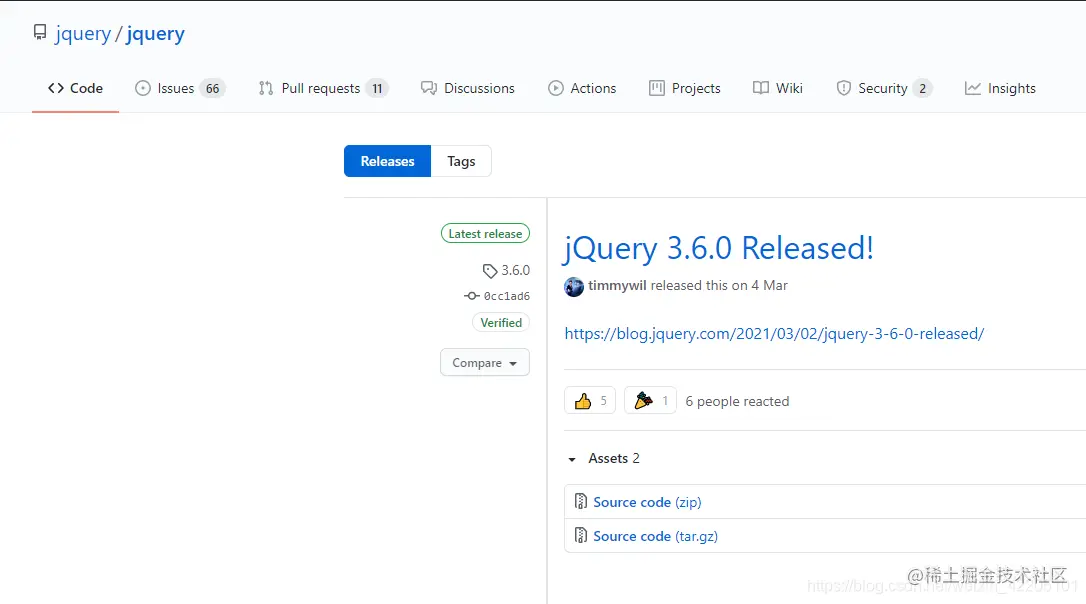Open the Insights tab

coord(1000,88)
